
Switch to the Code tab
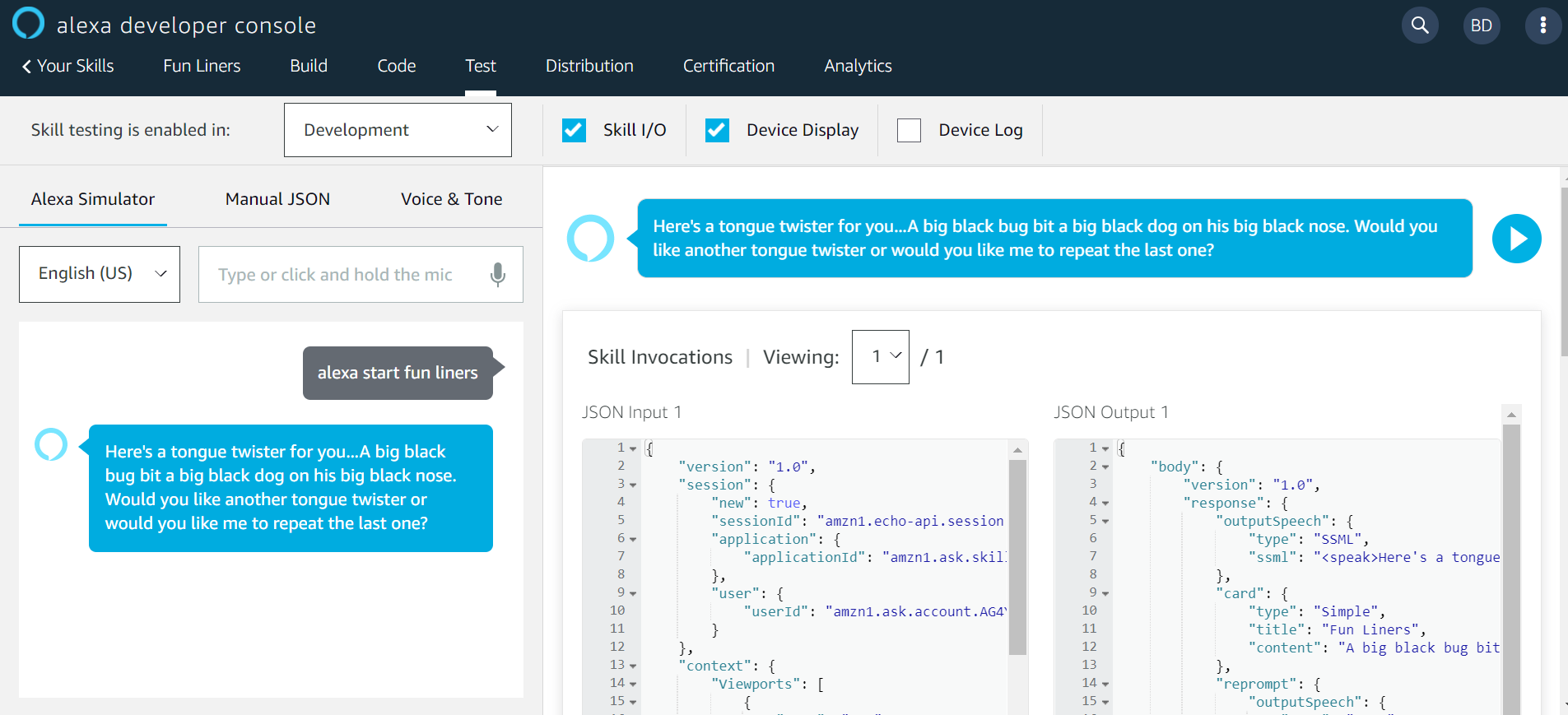pos(397,66)
